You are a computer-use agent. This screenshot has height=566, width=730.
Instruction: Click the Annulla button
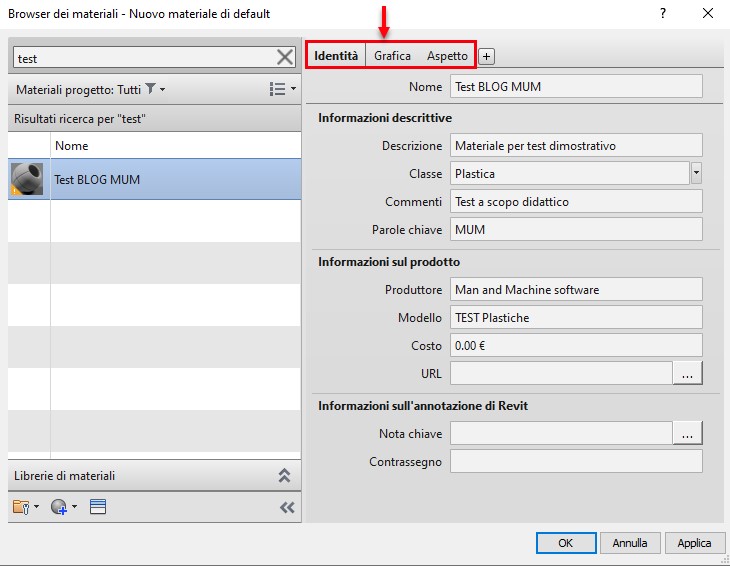tap(630, 543)
